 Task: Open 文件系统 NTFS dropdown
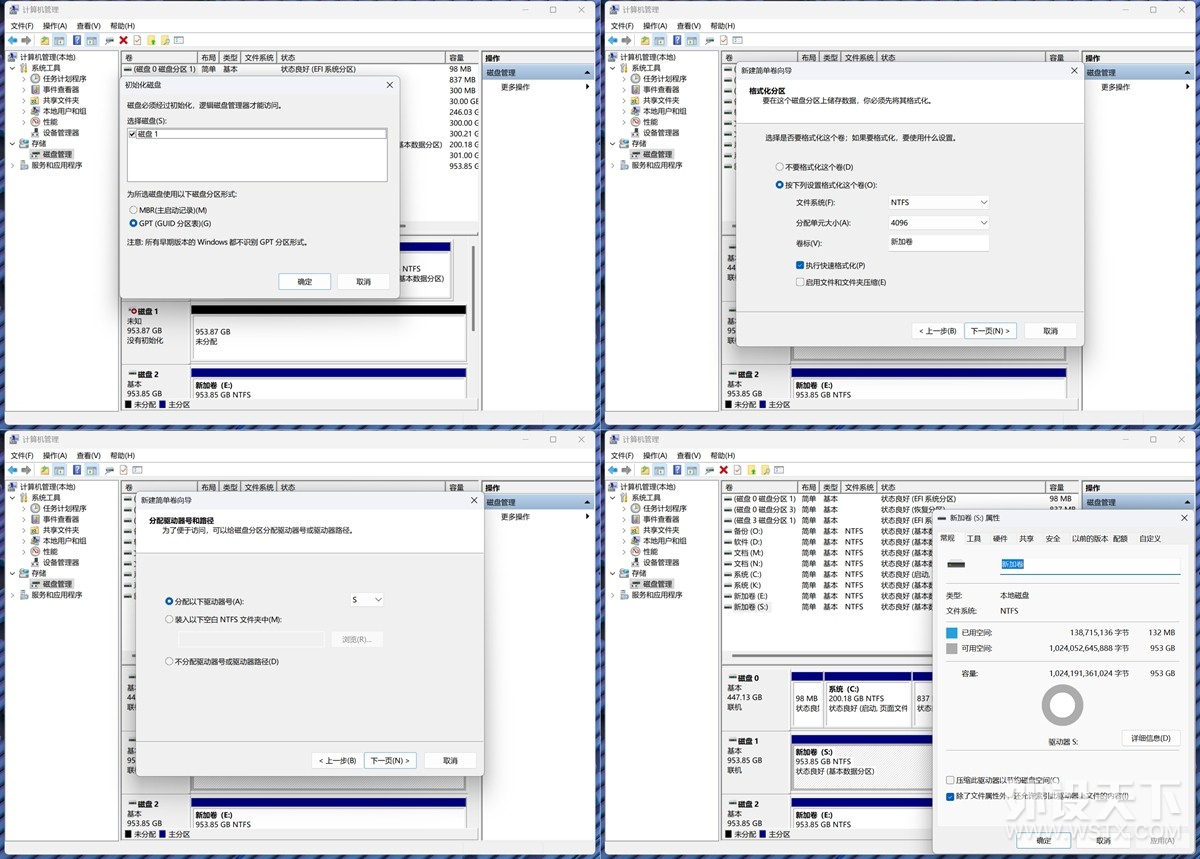(x=938, y=202)
